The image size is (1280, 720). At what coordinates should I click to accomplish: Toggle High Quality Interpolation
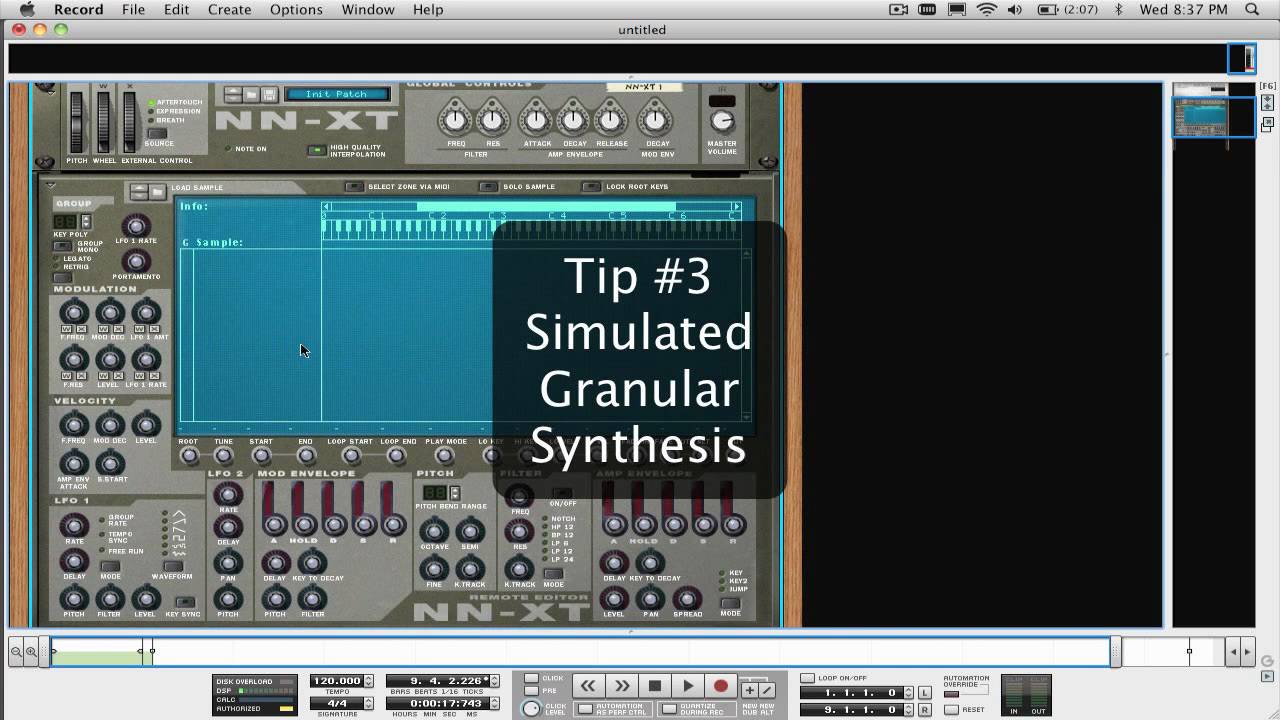317,151
